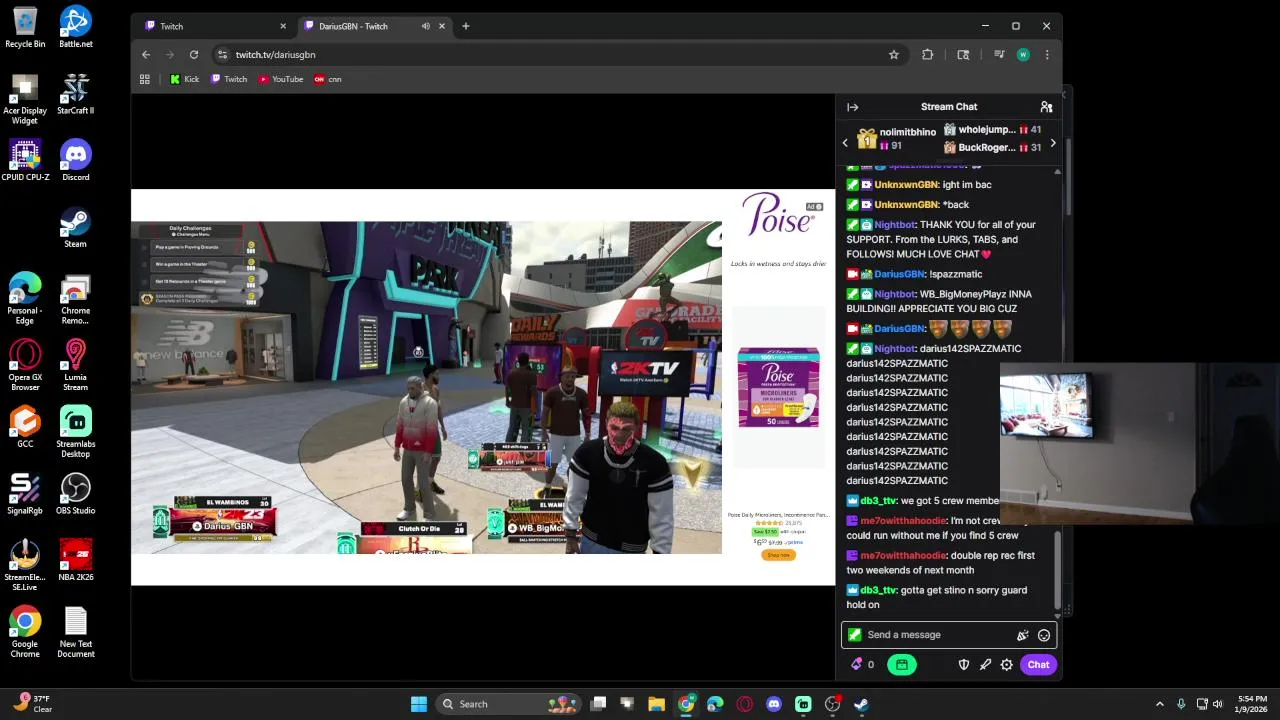Open the Twitch bookmark
1280x720 pixels.
click(229, 79)
